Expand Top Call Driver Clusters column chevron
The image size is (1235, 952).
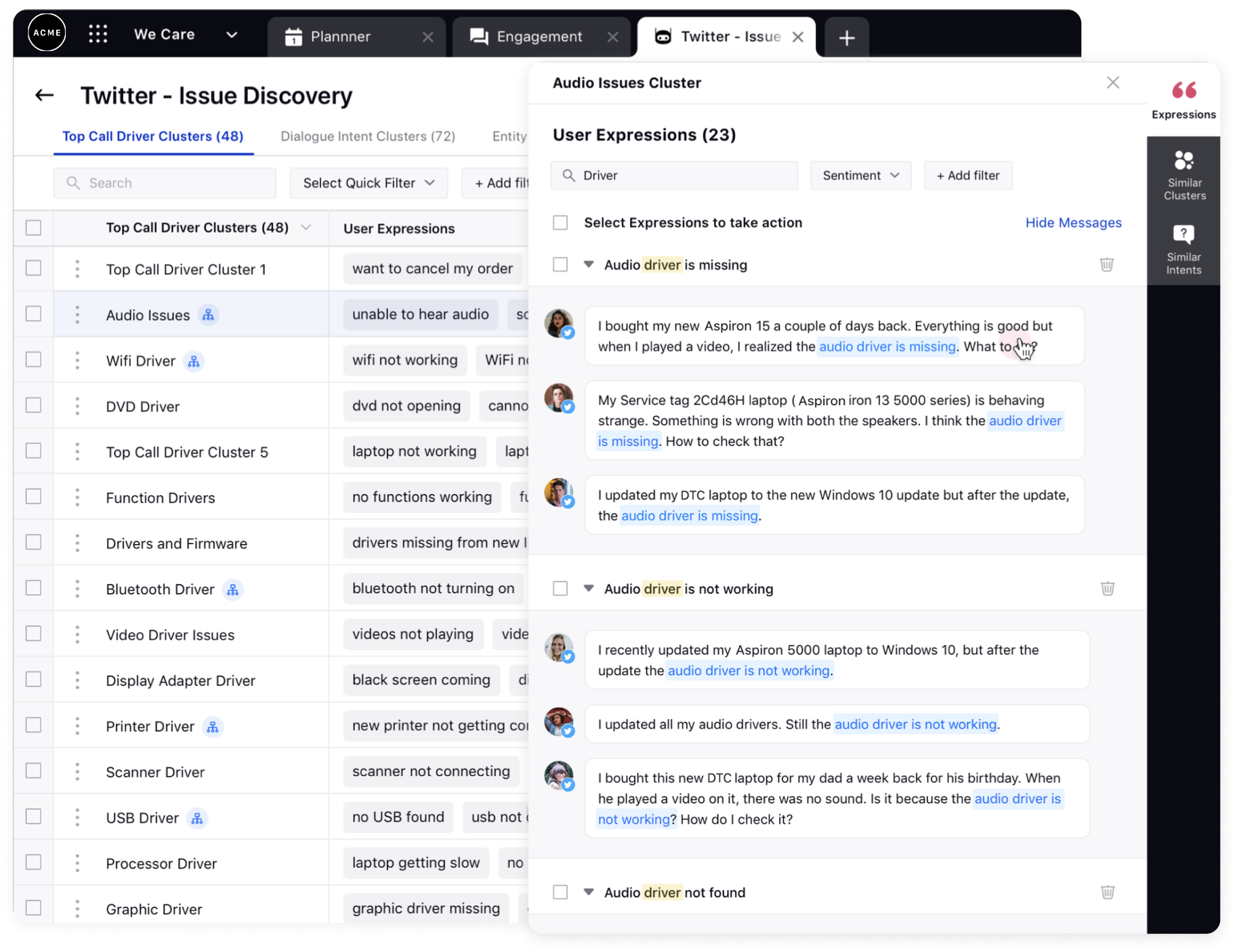pyautogui.click(x=306, y=228)
